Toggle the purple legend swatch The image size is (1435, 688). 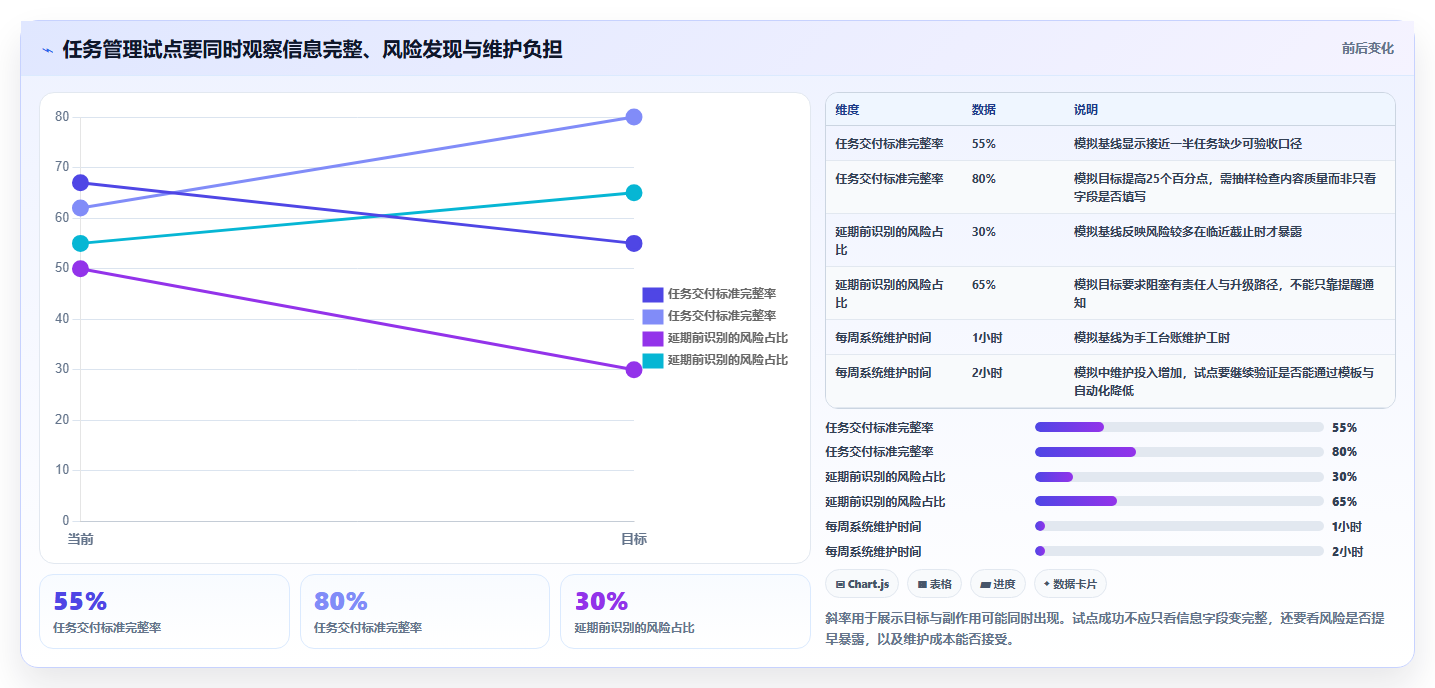(x=652, y=338)
